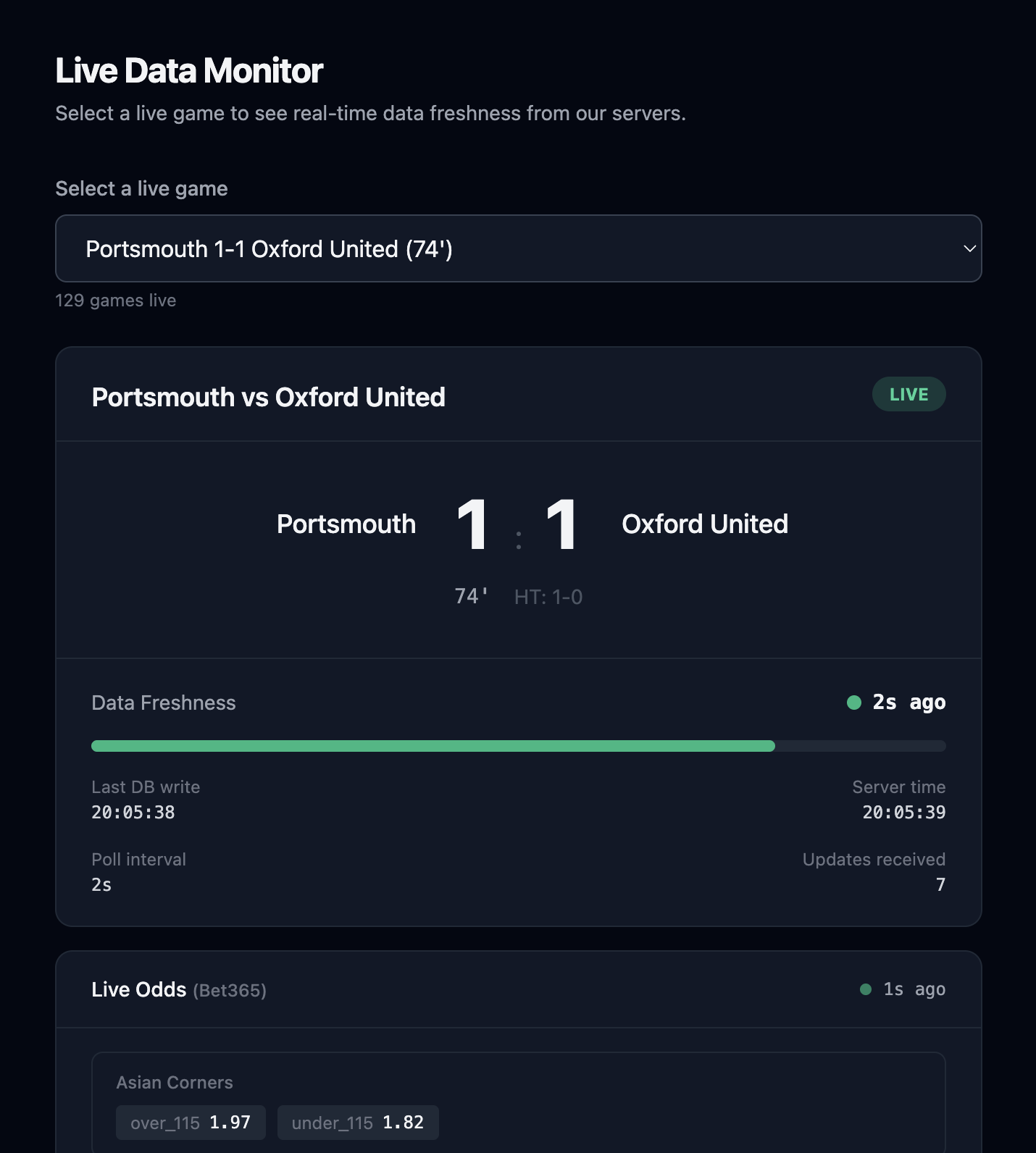The height and width of the screenshot is (1153, 1036).
Task: Click the Asian Corners market label
Action: coord(175,1082)
